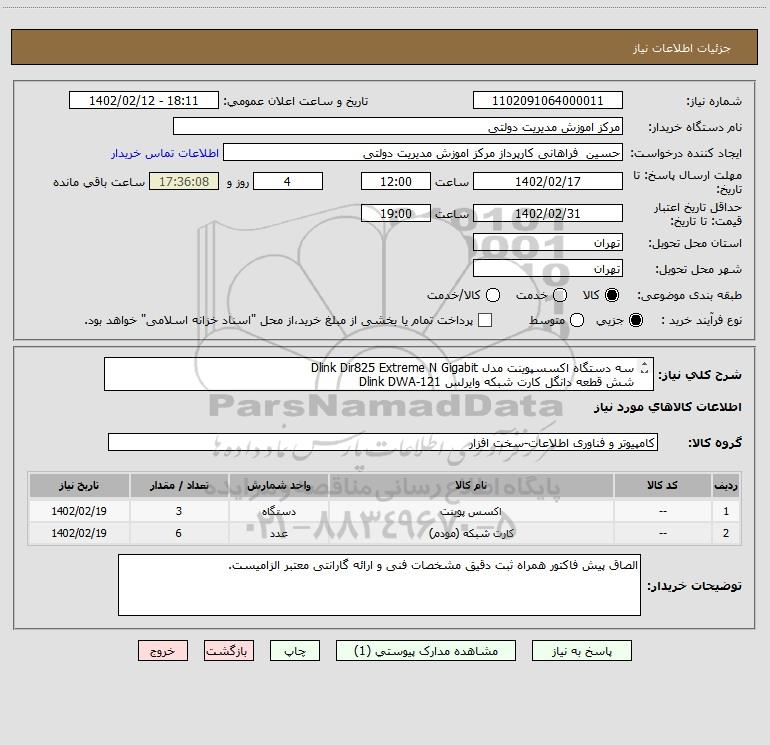This screenshot has width=770, height=745.
Task: Click the public announcement date 1402/02/12 field
Action: click(144, 101)
